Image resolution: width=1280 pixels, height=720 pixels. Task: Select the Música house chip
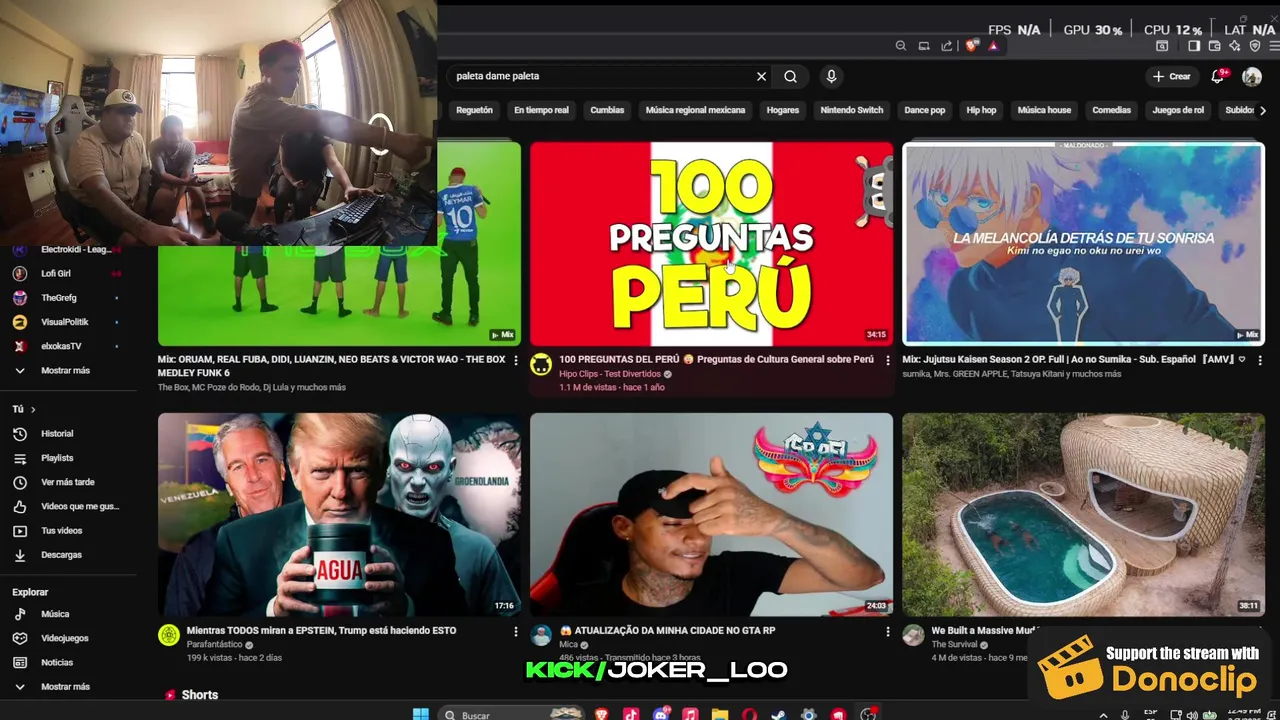coord(1044,110)
